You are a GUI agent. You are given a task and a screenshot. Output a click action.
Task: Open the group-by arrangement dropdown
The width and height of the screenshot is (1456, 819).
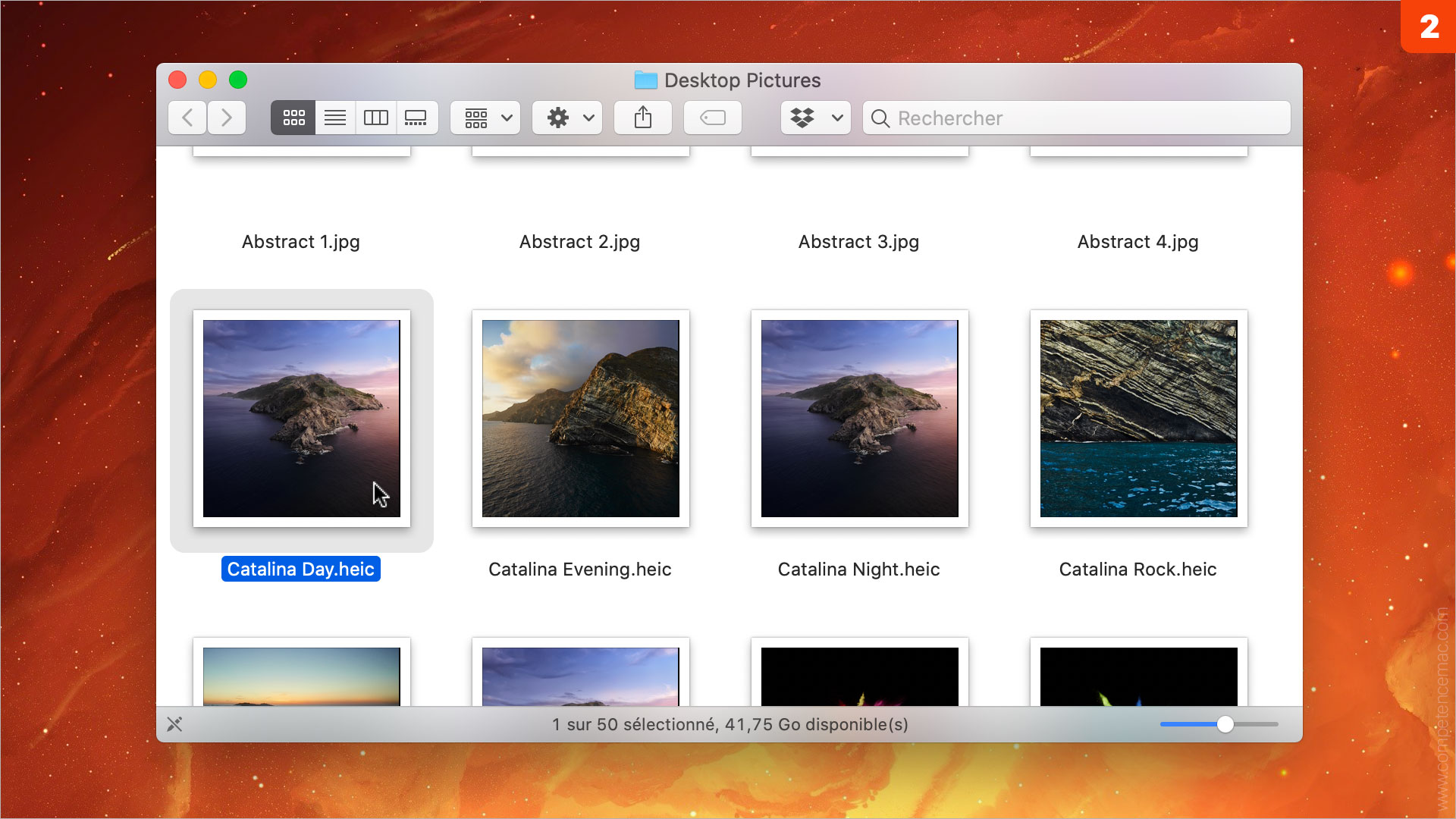[485, 118]
